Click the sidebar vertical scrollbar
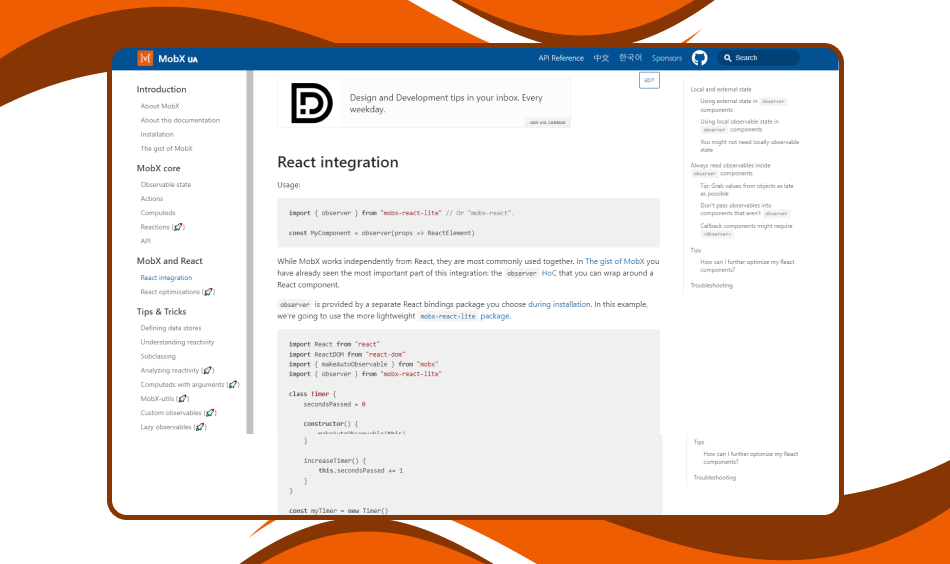 (250, 252)
